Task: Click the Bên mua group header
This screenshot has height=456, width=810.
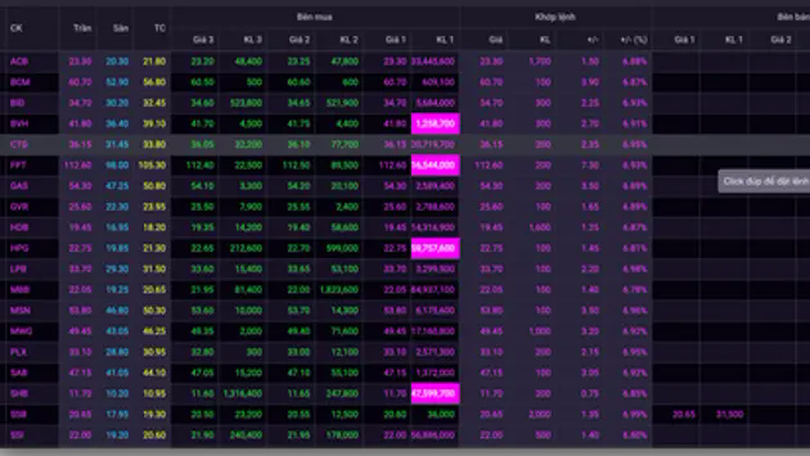Action: pyautogui.click(x=314, y=17)
